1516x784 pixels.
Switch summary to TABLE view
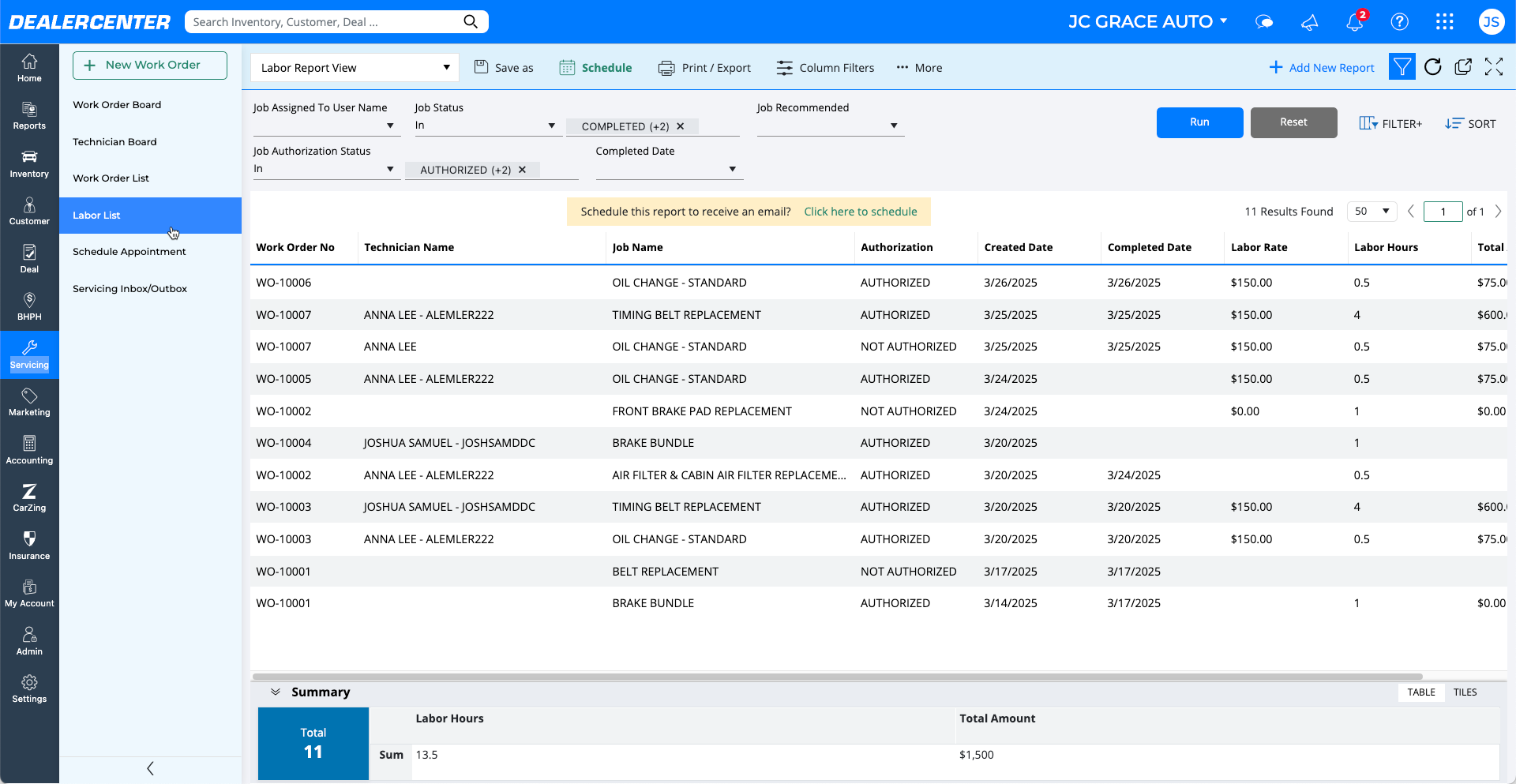click(1421, 692)
